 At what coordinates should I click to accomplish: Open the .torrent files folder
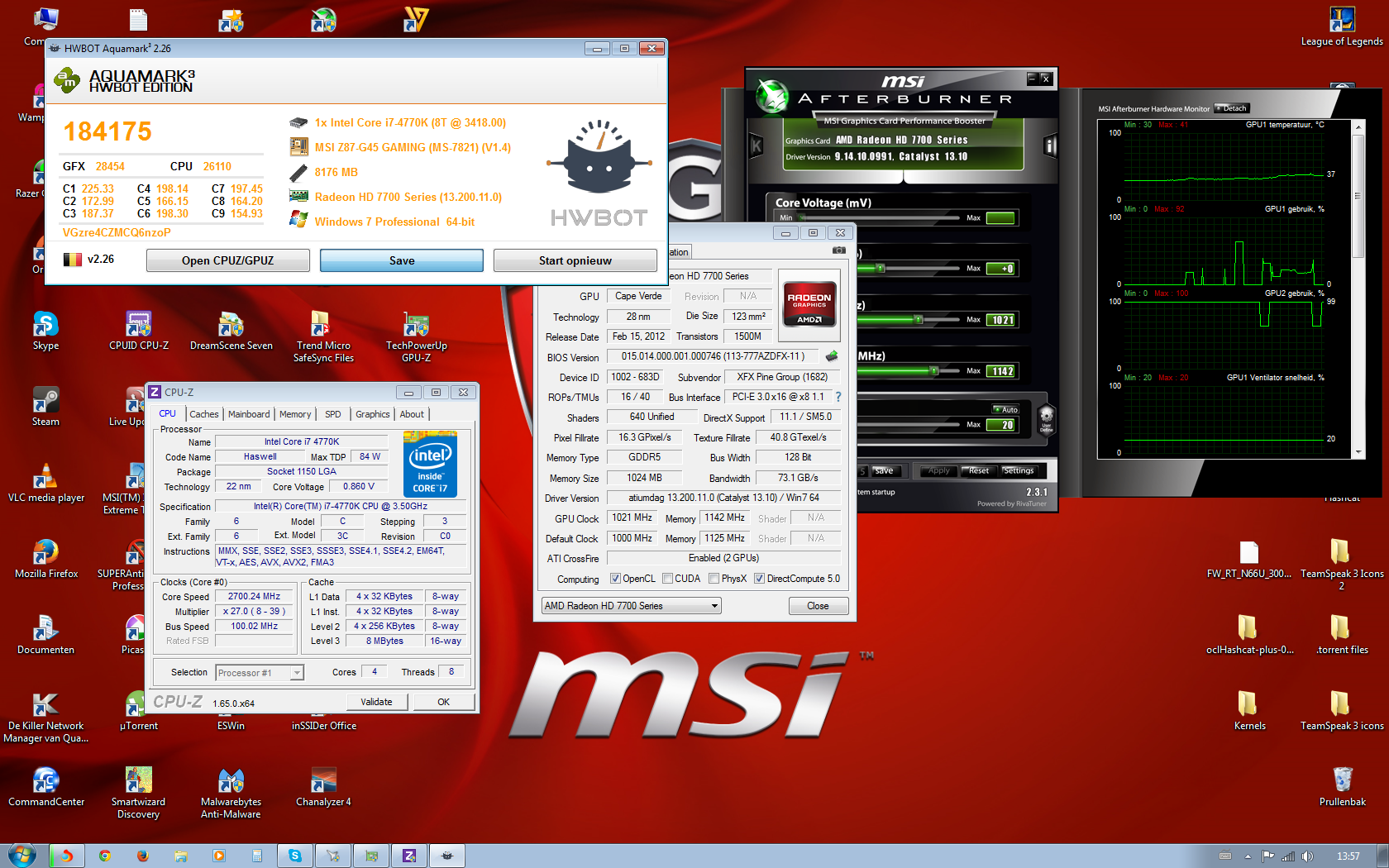pos(1342,635)
